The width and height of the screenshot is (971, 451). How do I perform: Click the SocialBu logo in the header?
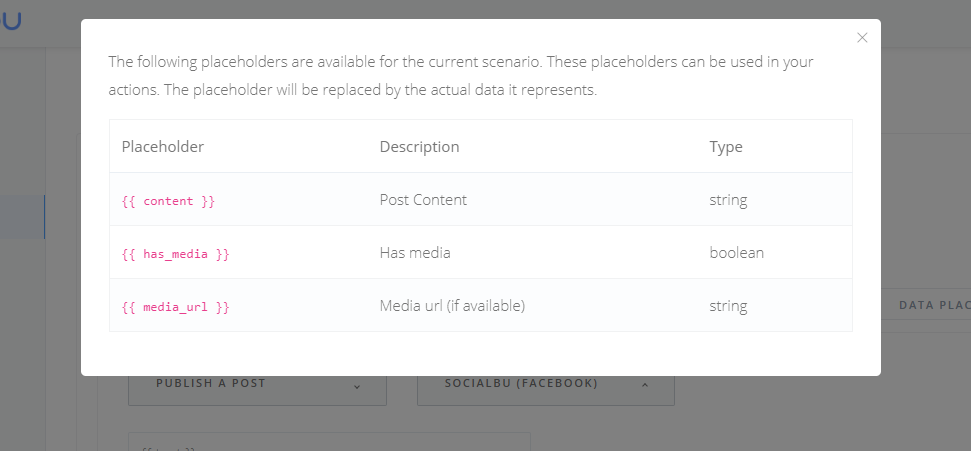click(x=10, y=20)
